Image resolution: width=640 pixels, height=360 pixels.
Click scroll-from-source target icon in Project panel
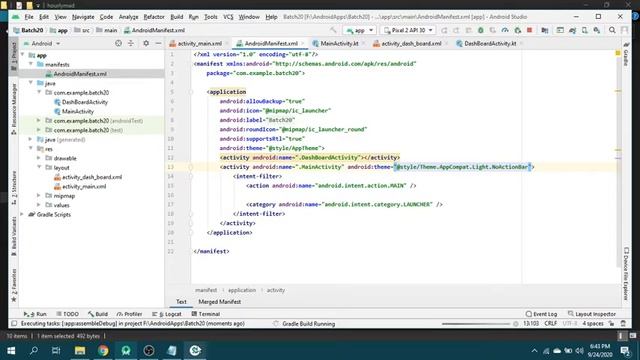coord(118,43)
